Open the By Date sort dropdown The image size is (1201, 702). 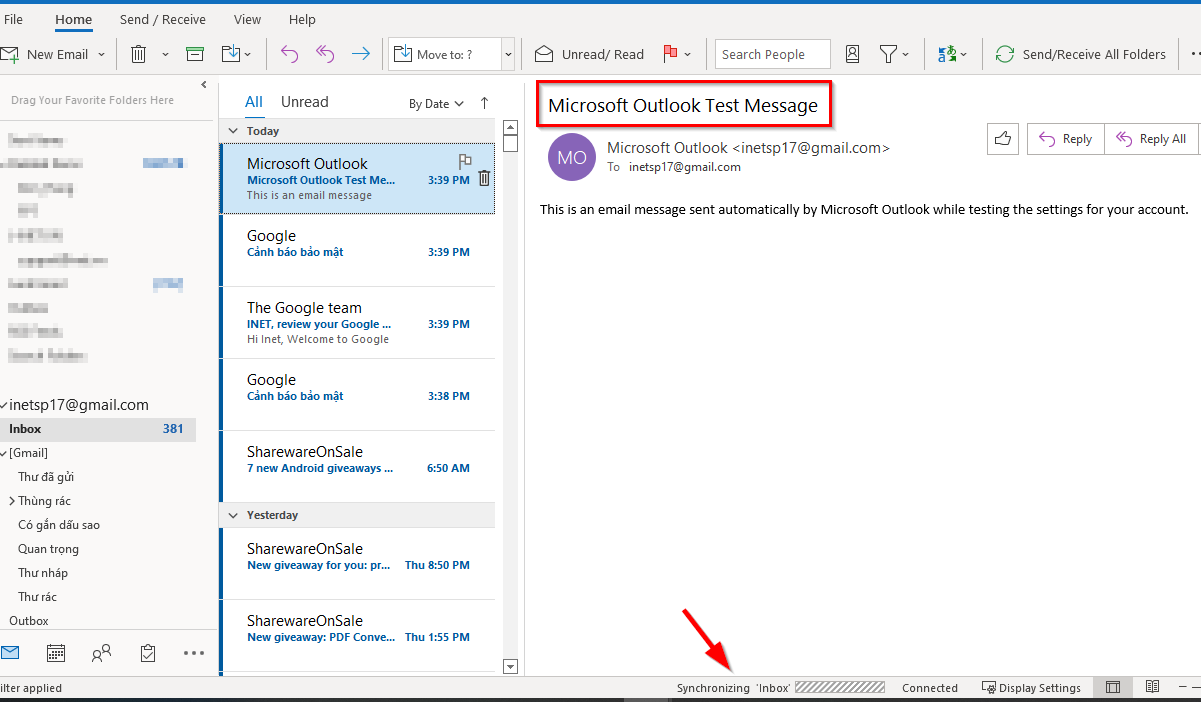point(436,103)
